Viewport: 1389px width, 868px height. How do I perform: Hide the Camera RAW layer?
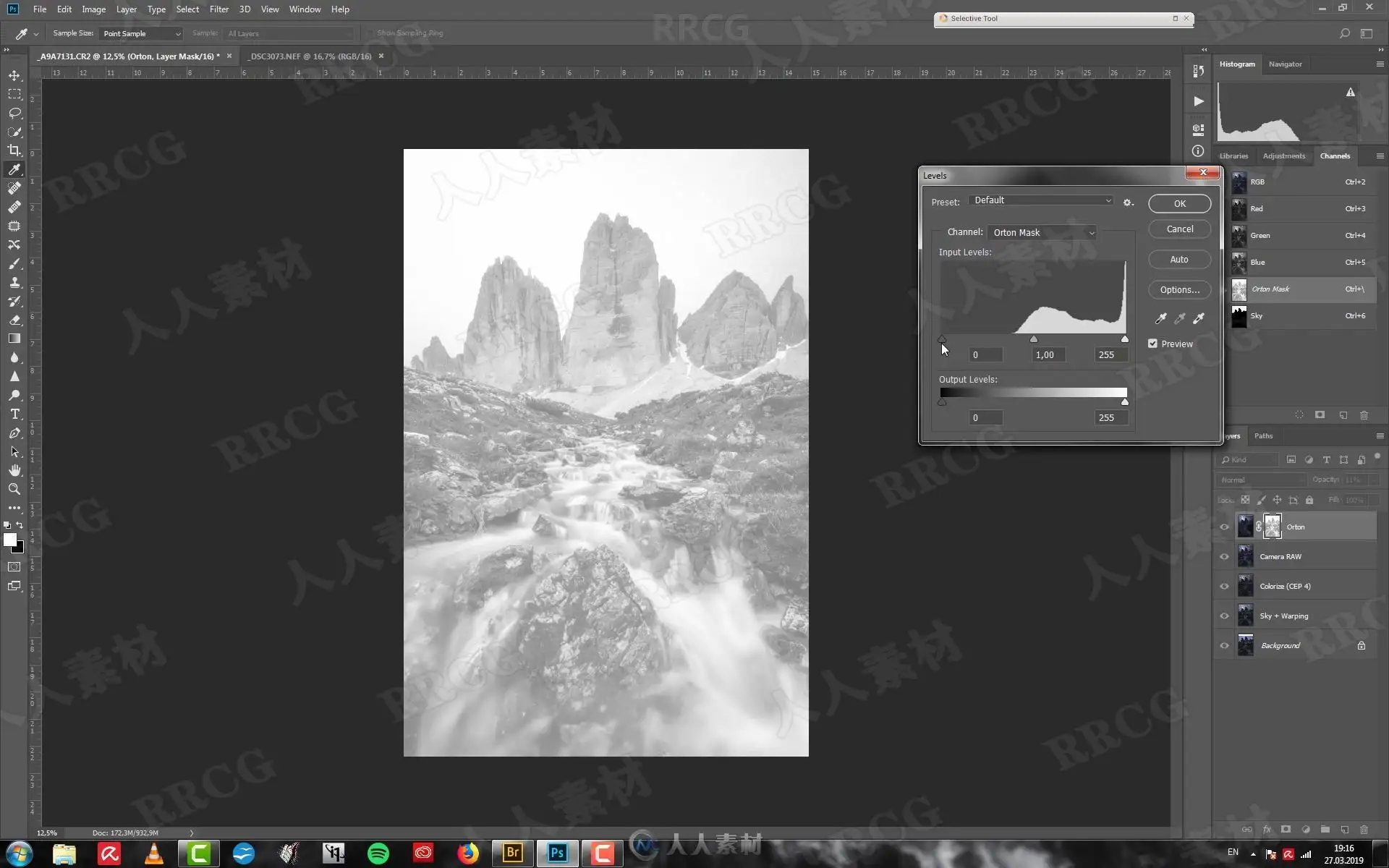1225,556
